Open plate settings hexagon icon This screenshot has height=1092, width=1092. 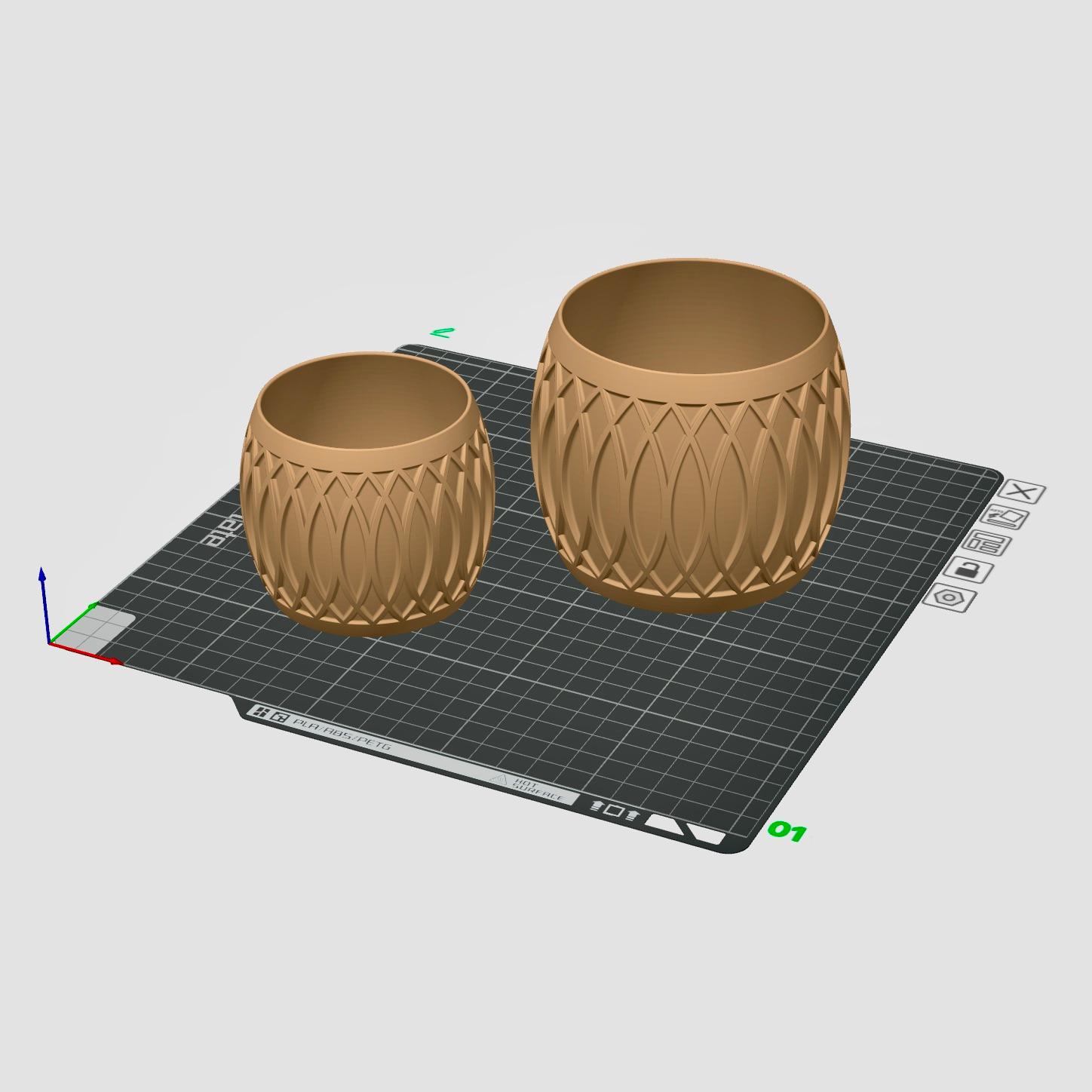pos(949,597)
